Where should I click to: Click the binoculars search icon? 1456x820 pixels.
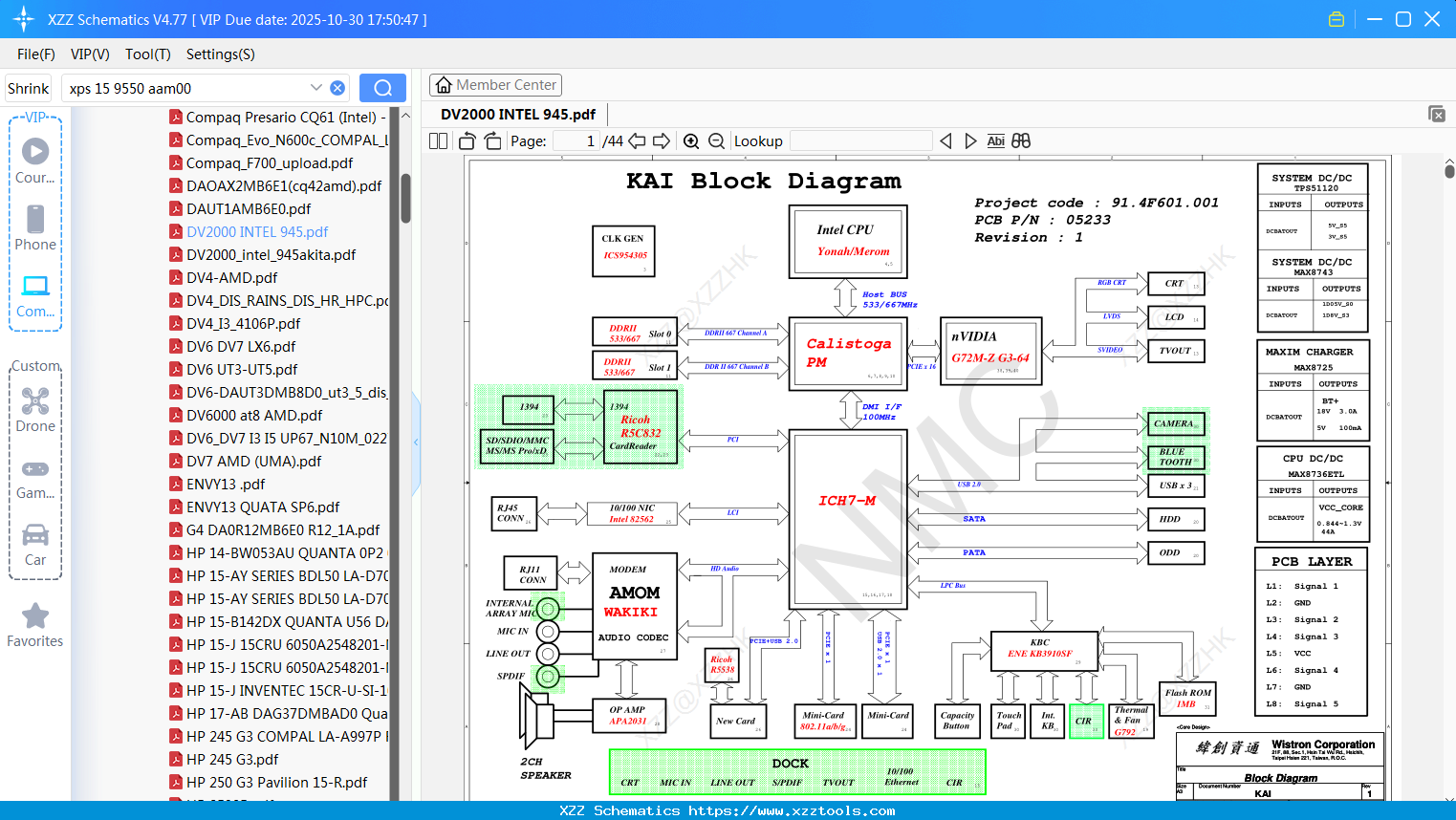pyautogui.click(x=1021, y=141)
